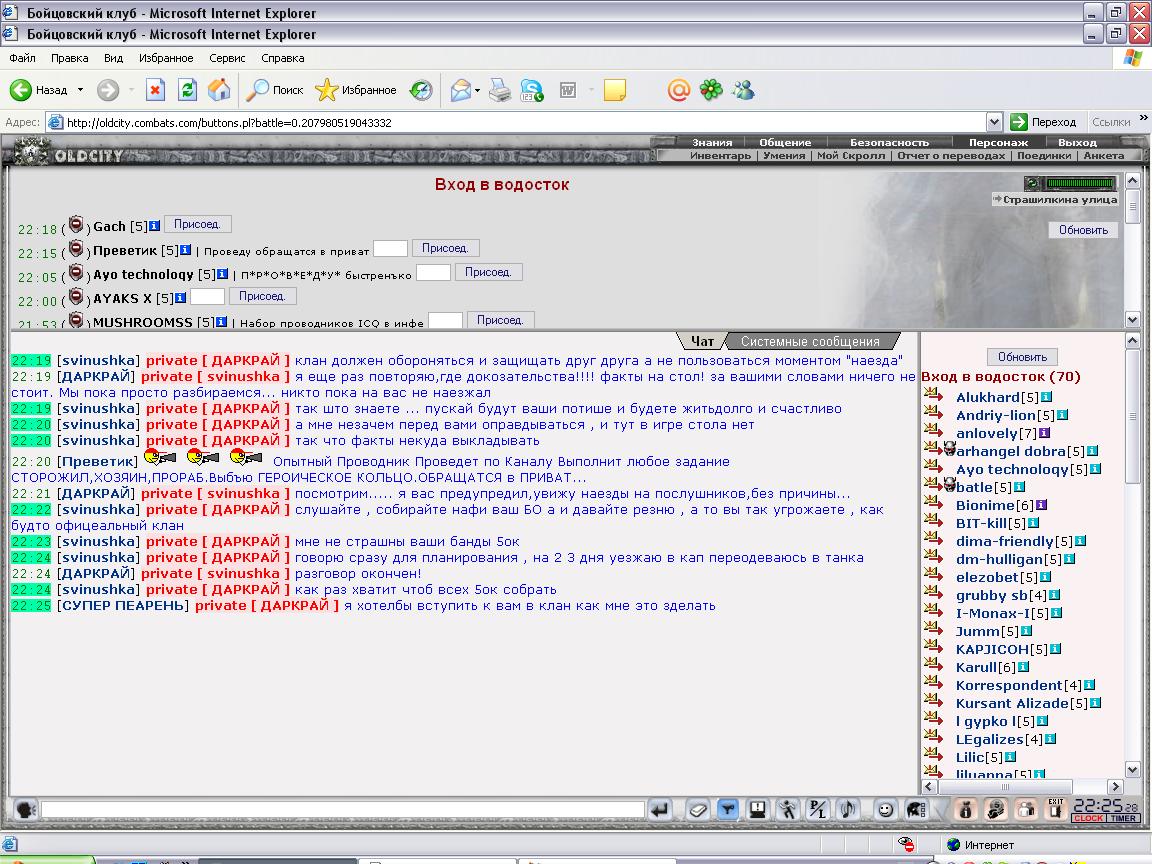Click the Mail envelope toolbar icon

click(460, 90)
